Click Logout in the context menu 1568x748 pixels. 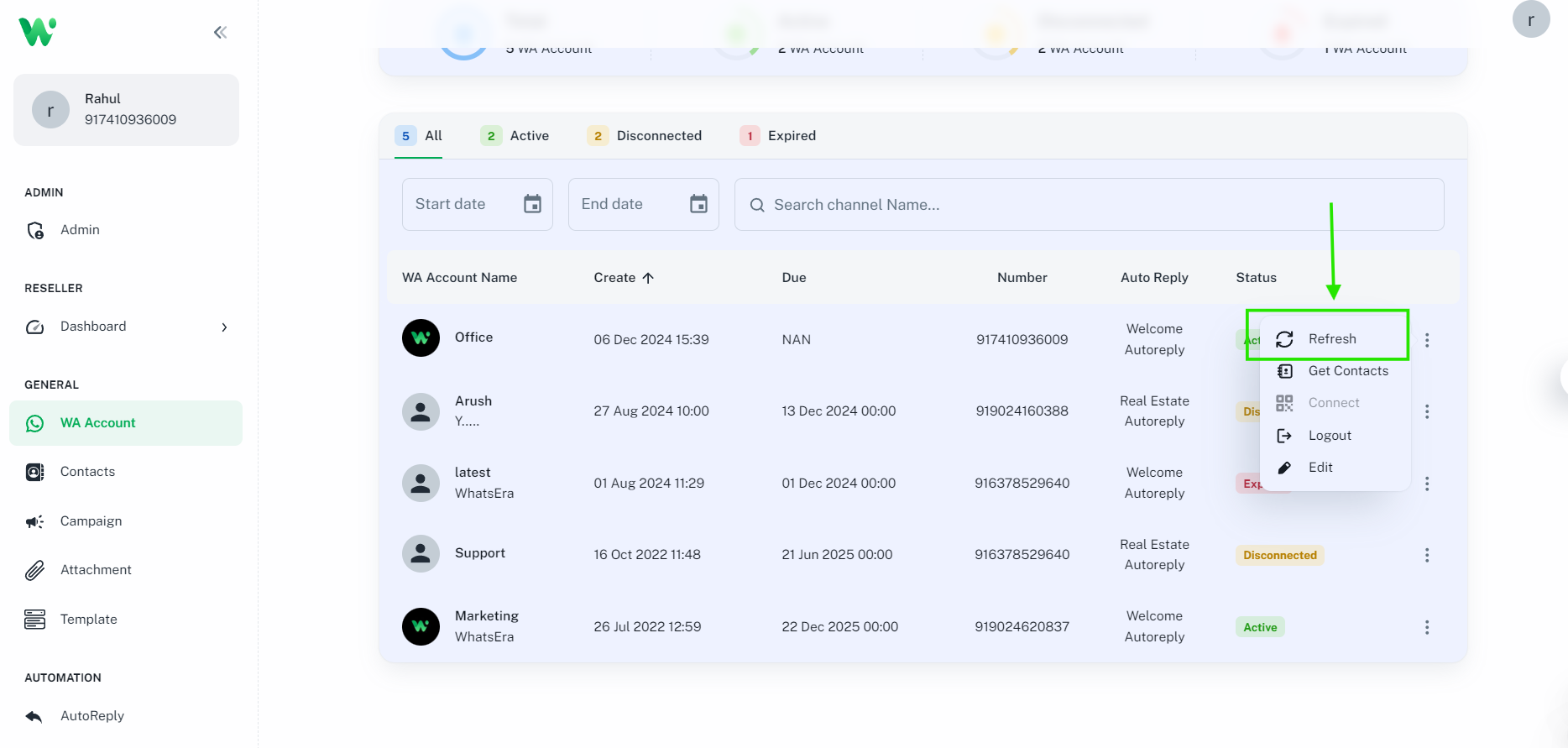tap(1330, 436)
